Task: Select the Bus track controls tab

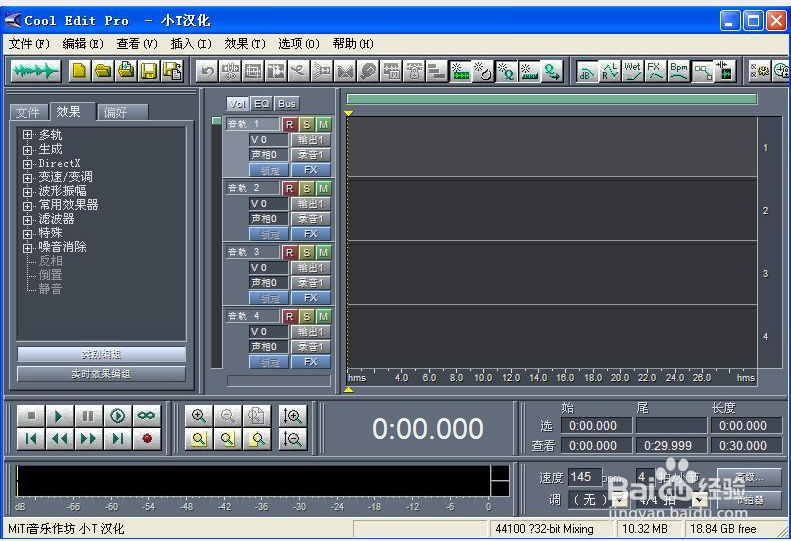Action: [x=287, y=103]
